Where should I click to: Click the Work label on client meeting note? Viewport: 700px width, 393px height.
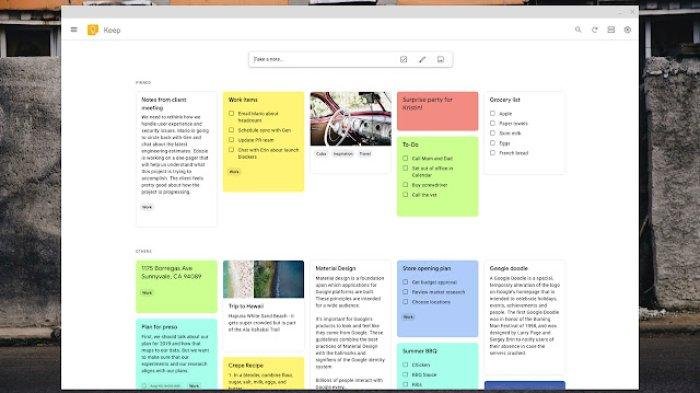147,207
